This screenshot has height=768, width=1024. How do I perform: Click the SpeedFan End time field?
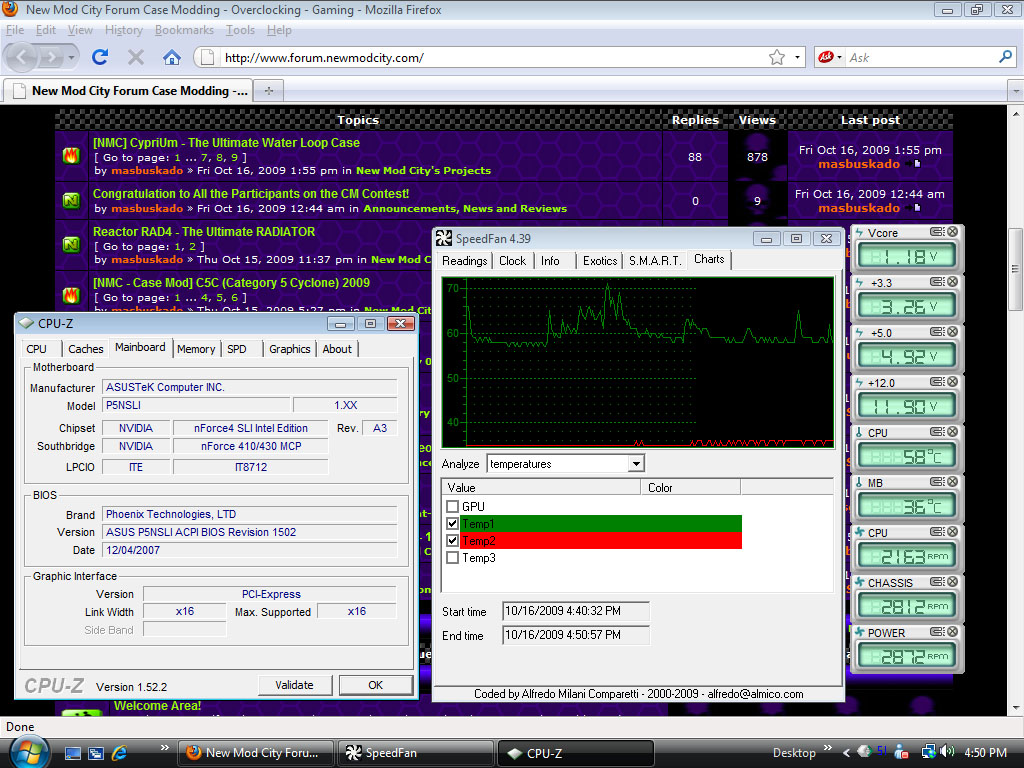tap(575, 635)
